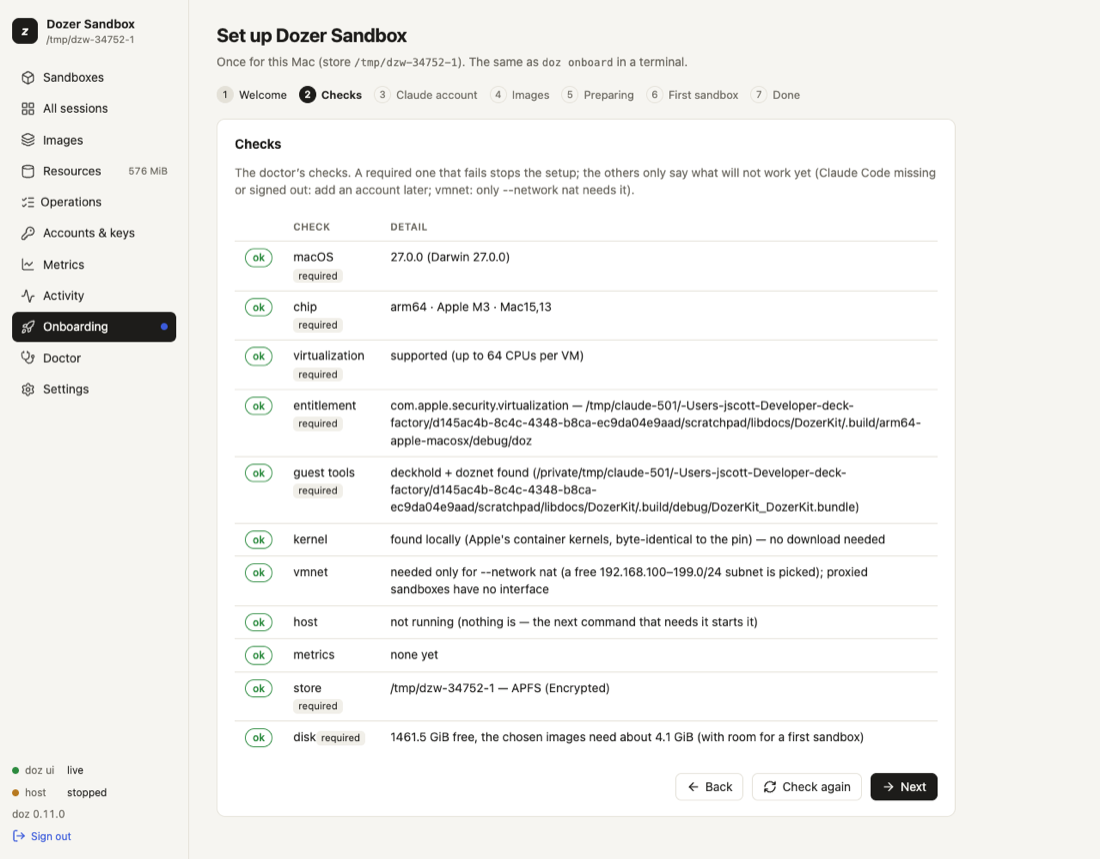Click the Check again button

[x=807, y=787]
